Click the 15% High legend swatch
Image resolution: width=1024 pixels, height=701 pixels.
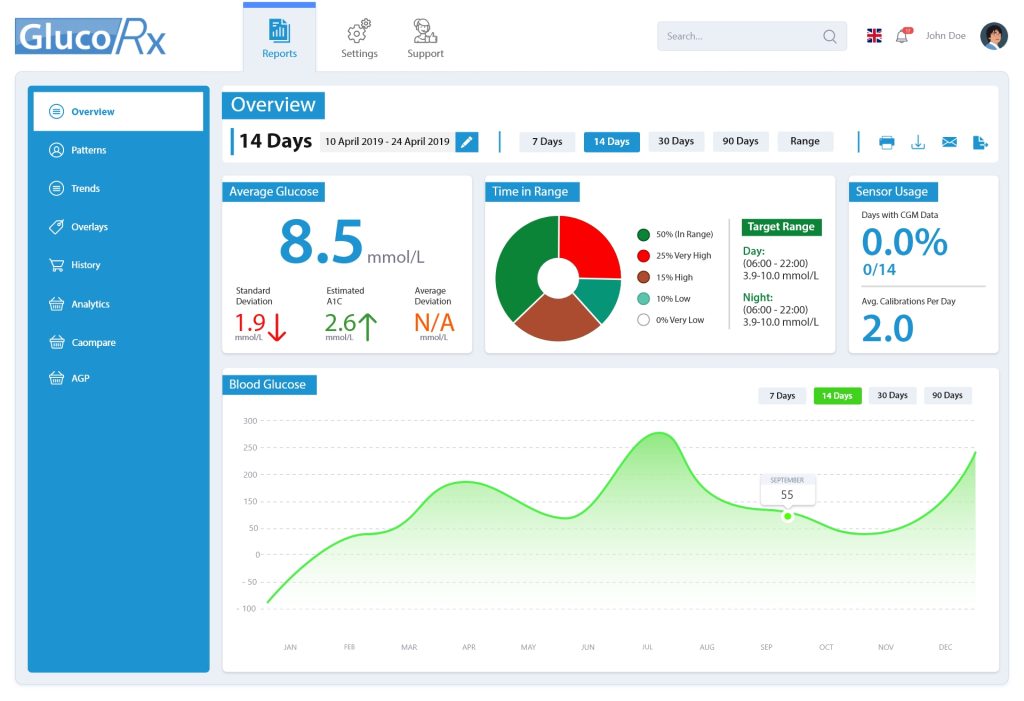coord(643,278)
